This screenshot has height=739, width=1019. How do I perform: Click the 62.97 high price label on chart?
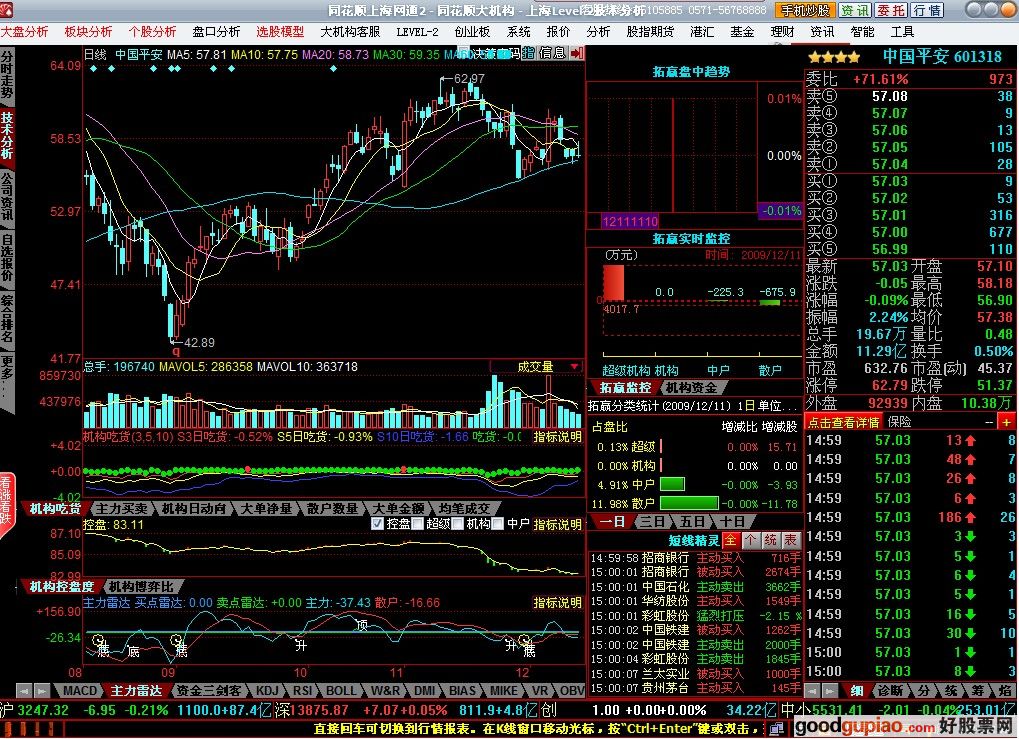tap(469, 79)
